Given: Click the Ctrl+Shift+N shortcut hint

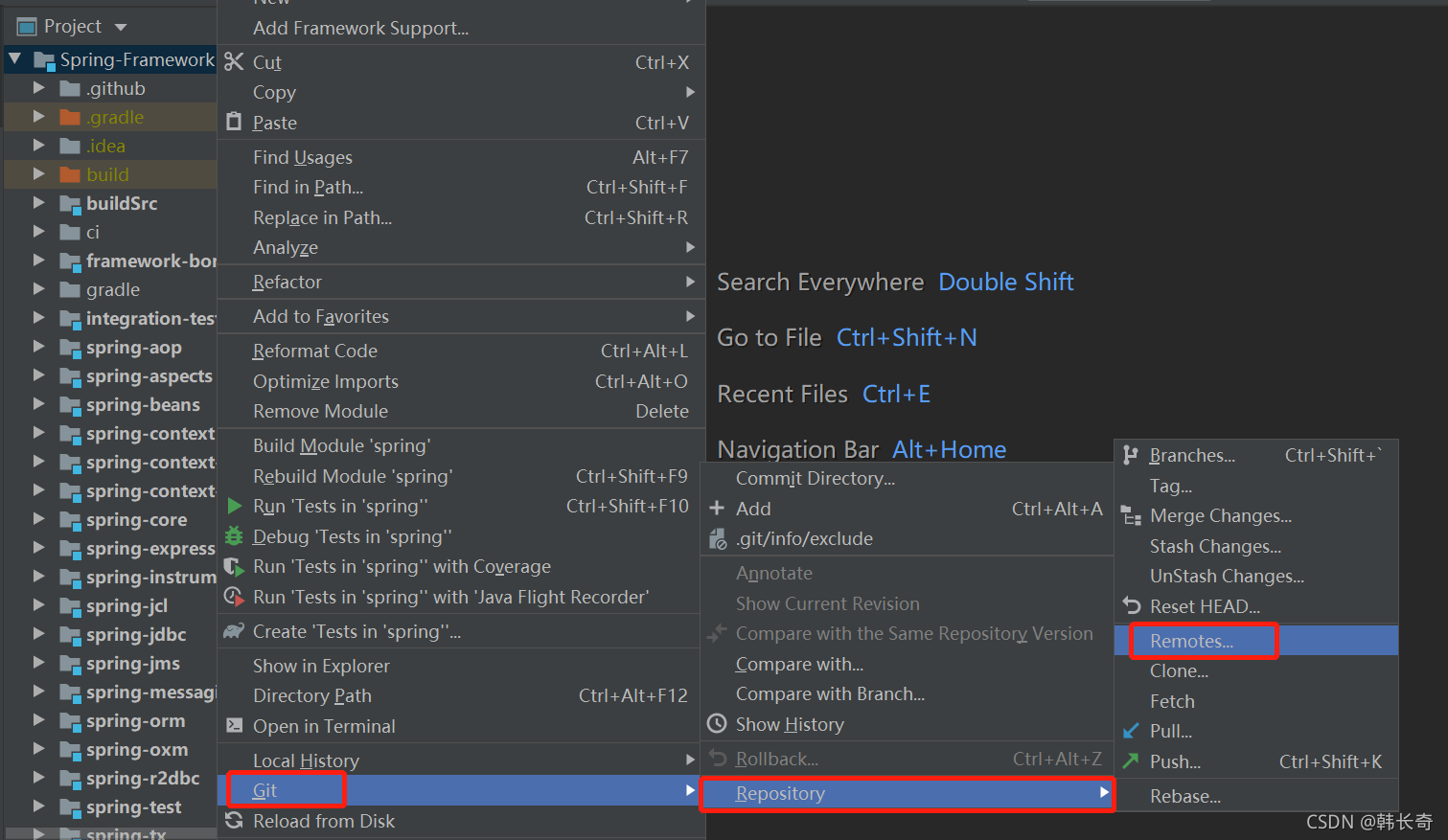Looking at the screenshot, I should tap(907, 337).
